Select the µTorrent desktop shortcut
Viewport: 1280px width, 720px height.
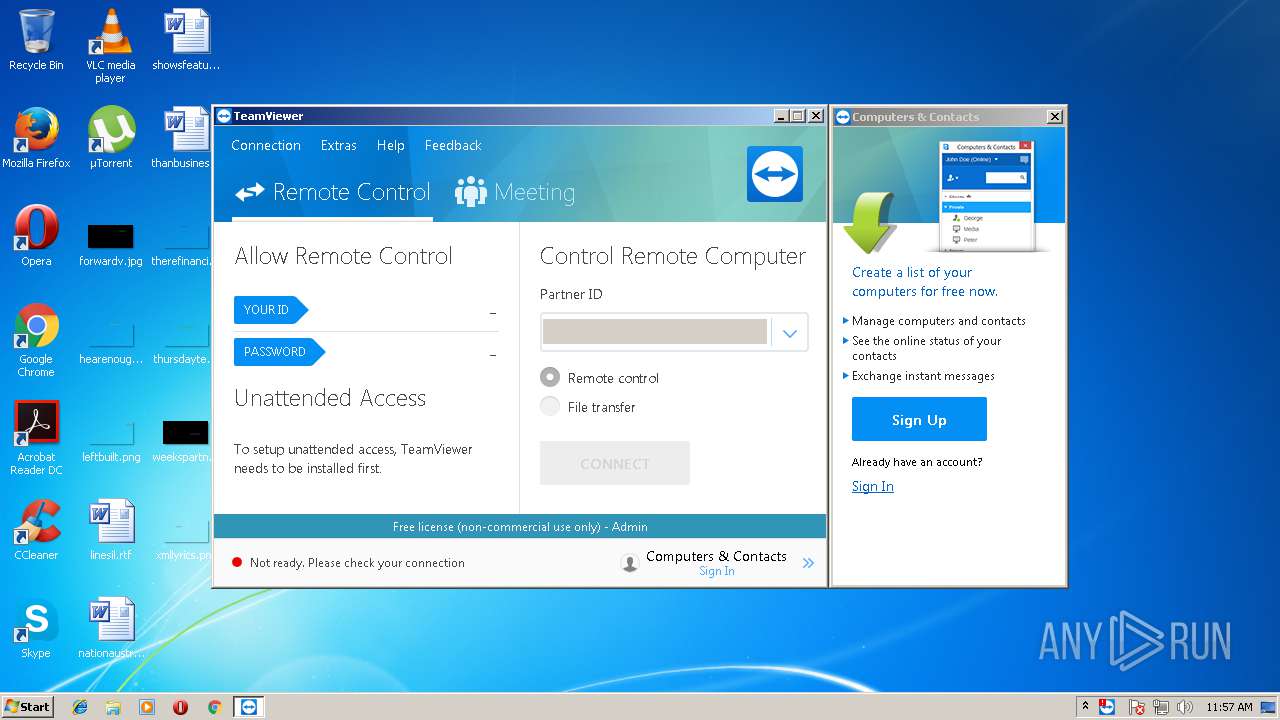(110, 138)
